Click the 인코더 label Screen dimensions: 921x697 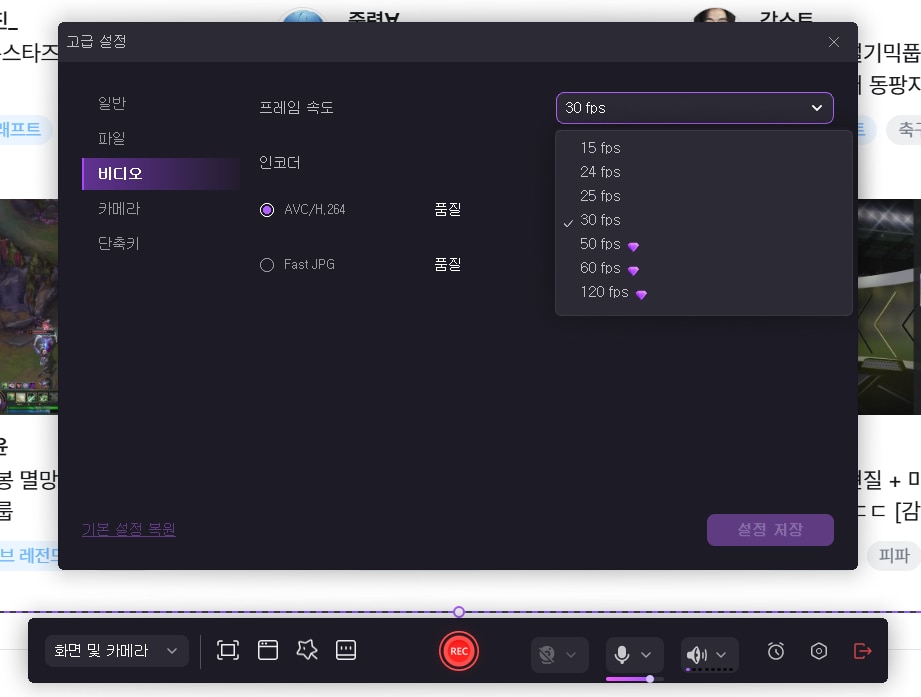click(280, 163)
